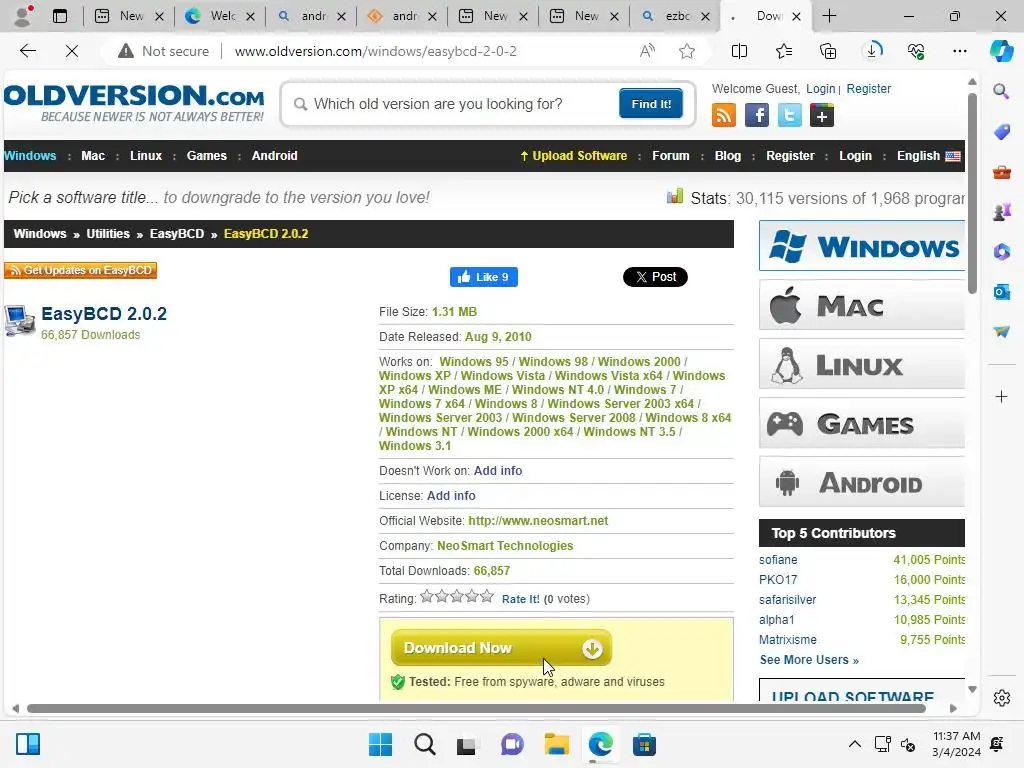Click the Find It! button
Screen dimensions: 1024x768
click(x=650, y=104)
